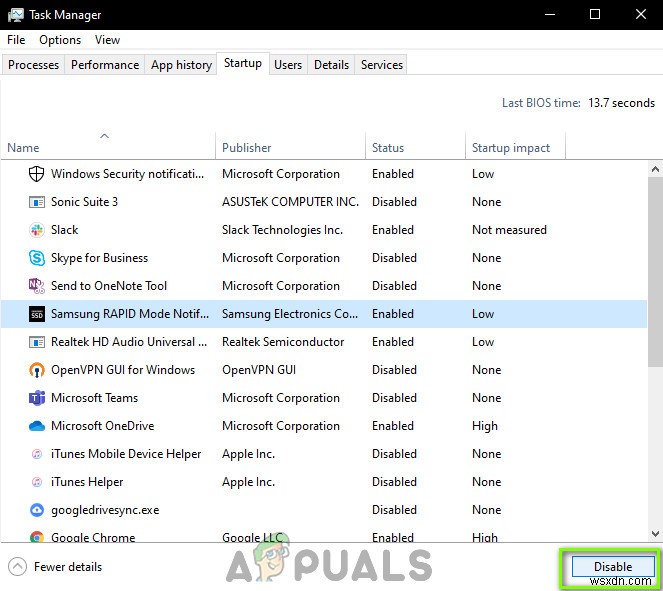
Task: Click OneDrive's High startup impact cell
Action: tap(485, 426)
